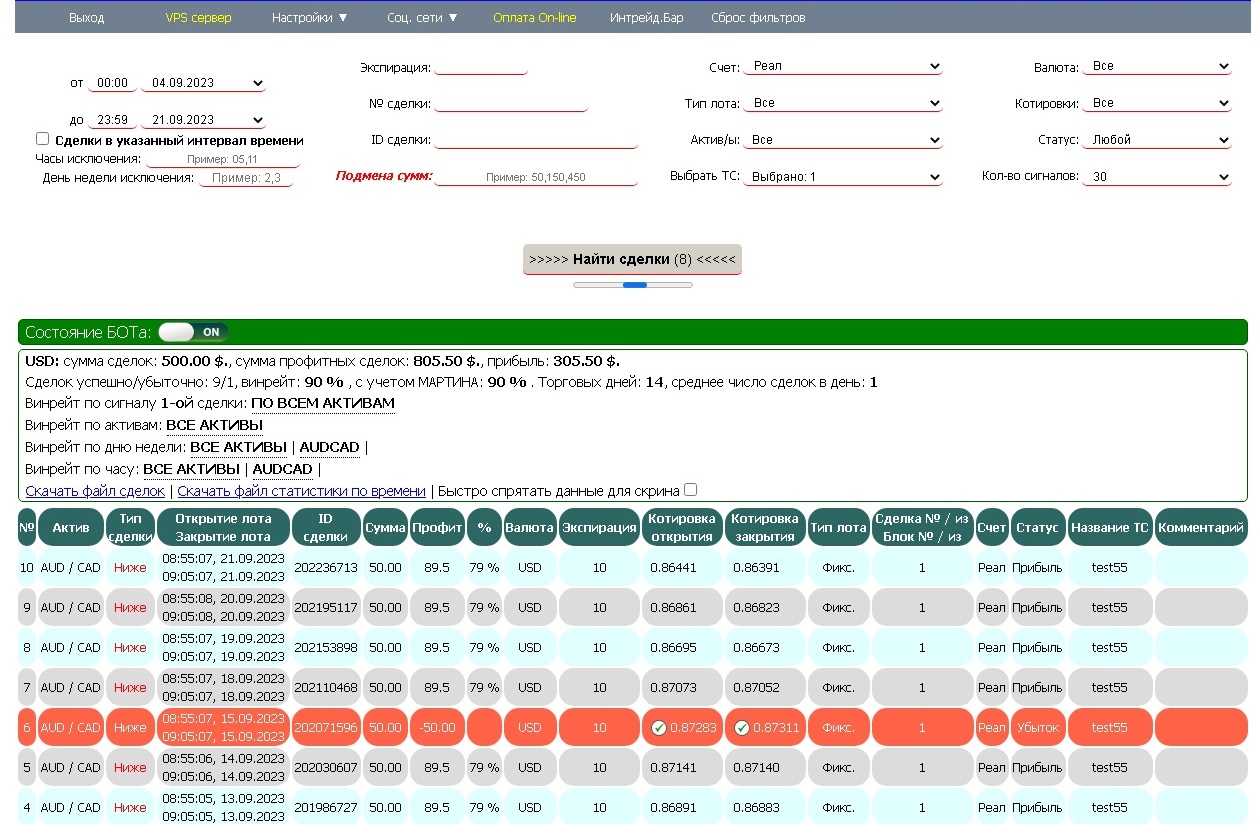The height and width of the screenshot is (824, 1259).
Task: Expand the 'Счет' dropdown showing Реал
Action: 843,66
